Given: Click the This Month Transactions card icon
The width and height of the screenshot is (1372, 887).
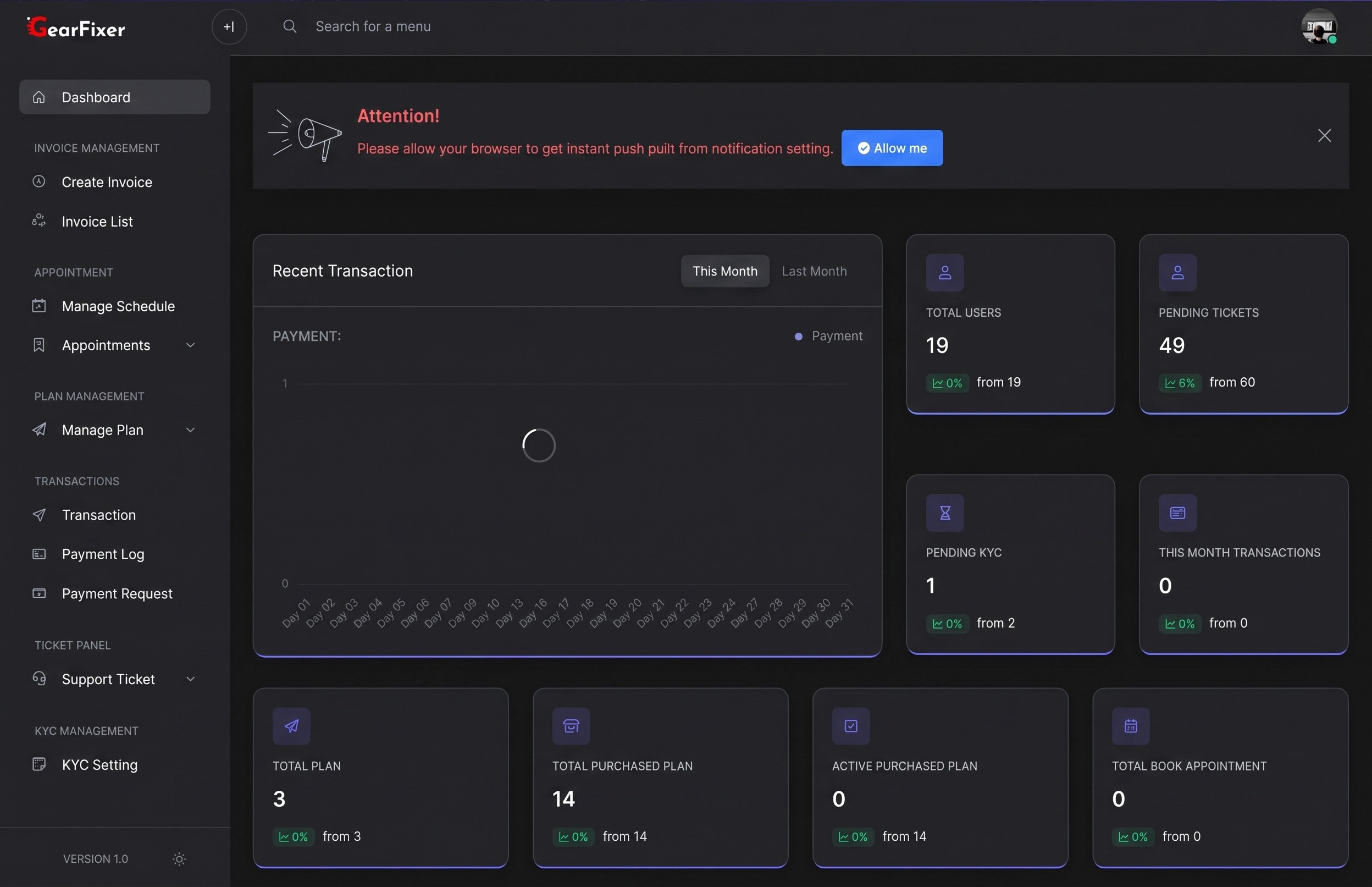Looking at the screenshot, I should (1177, 513).
